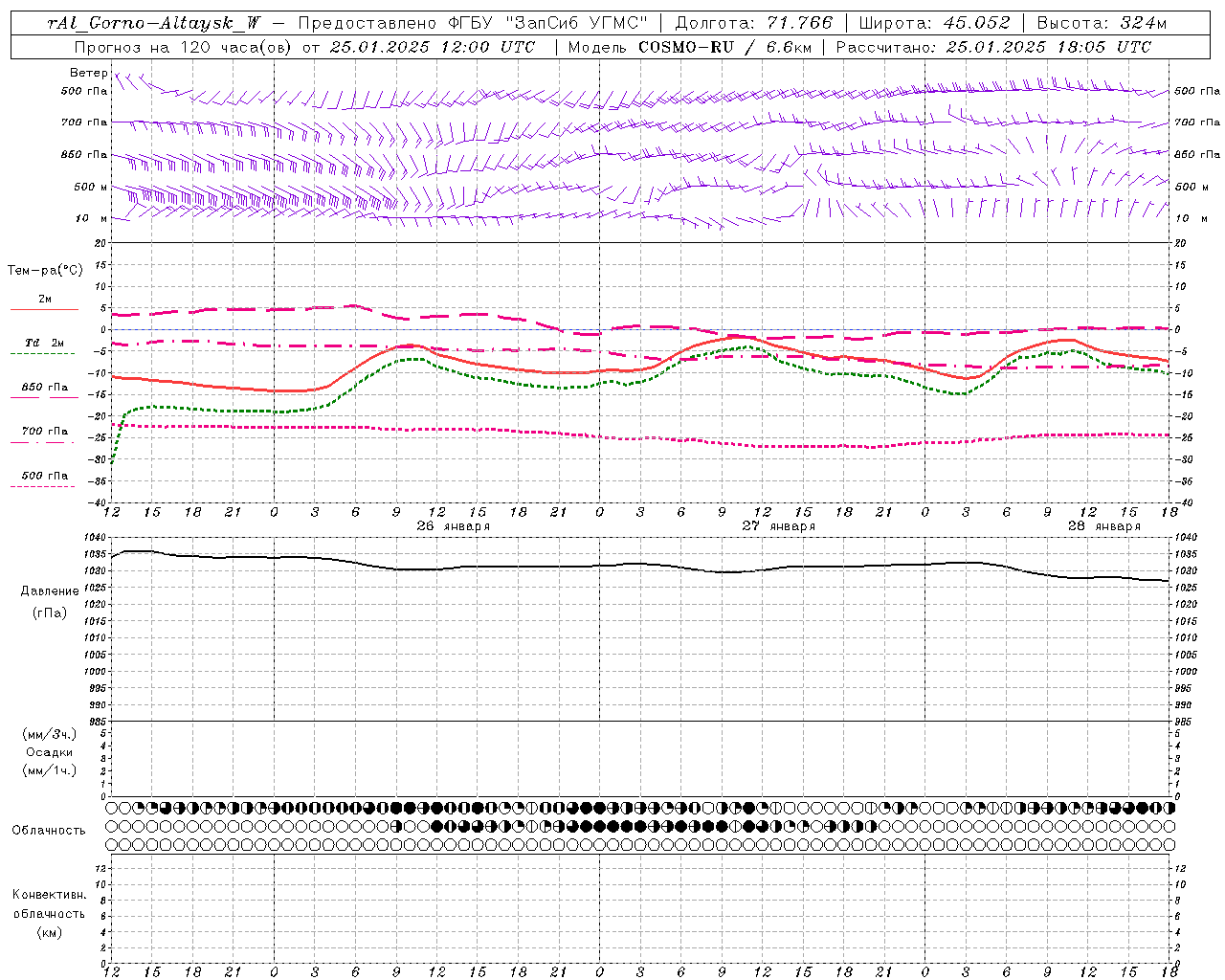1225x980 pixels.
Task: Click the 'Осадки' precipitation label
Action: pos(50,752)
